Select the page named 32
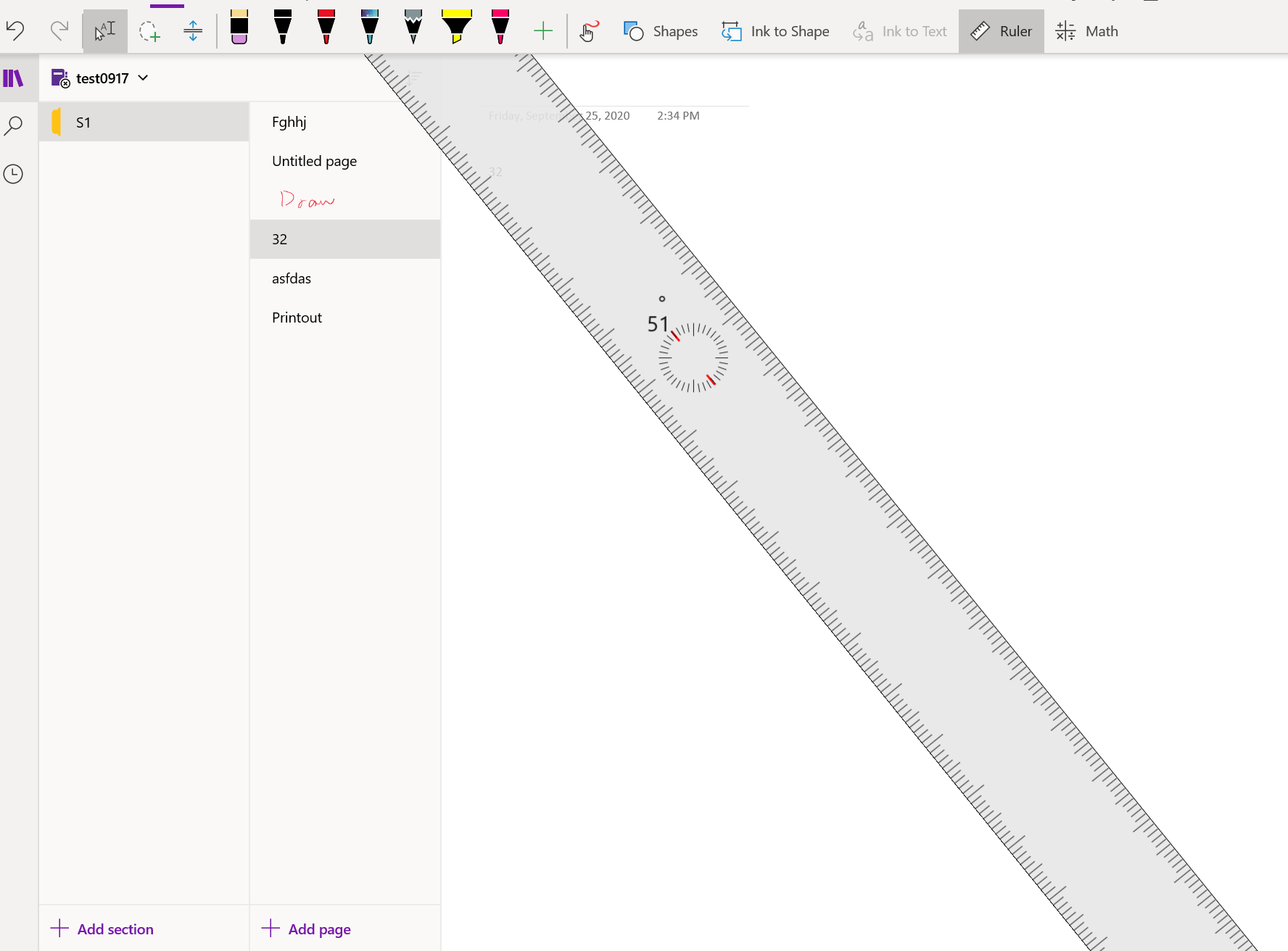The height and width of the screenshot is (951, 1288). 345,239
